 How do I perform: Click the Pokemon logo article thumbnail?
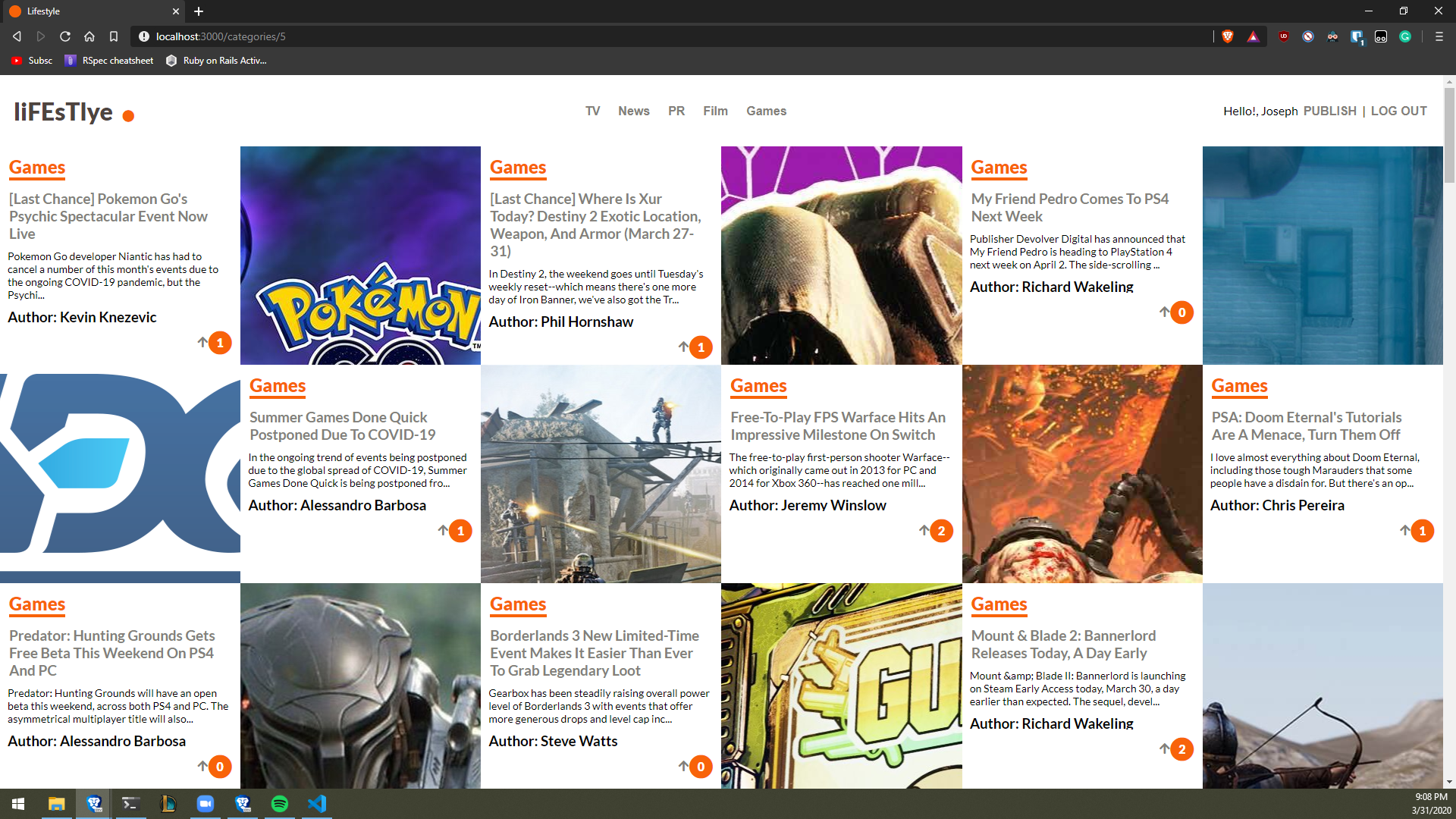click(360, 256)
